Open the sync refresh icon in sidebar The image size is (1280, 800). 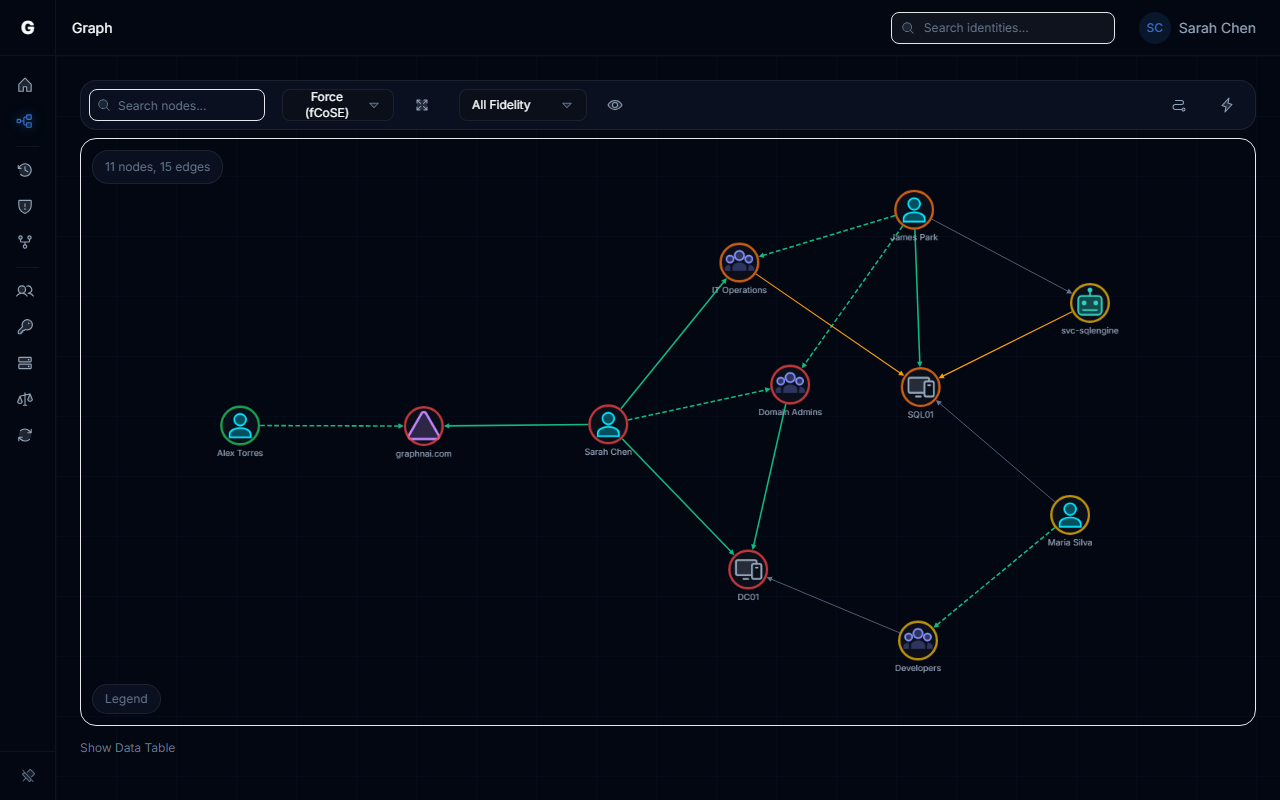[x=25, y=435]
